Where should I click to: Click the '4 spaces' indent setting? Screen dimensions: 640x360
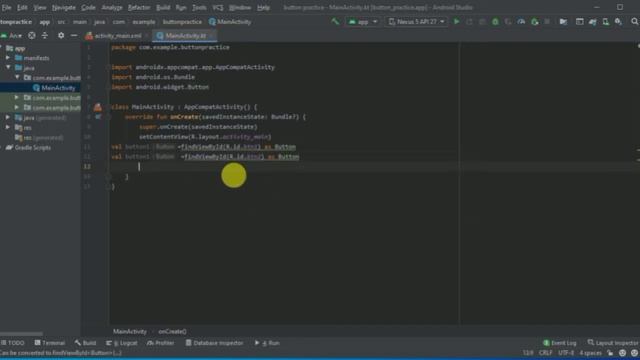[591, 353]
